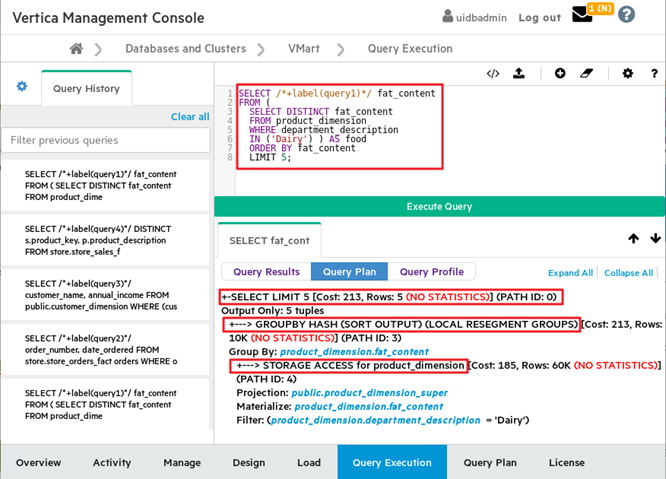Open the Group By product_dimension.fat_content link
The height and width of the screenshot is (479, 666).
tap(354, 352)
